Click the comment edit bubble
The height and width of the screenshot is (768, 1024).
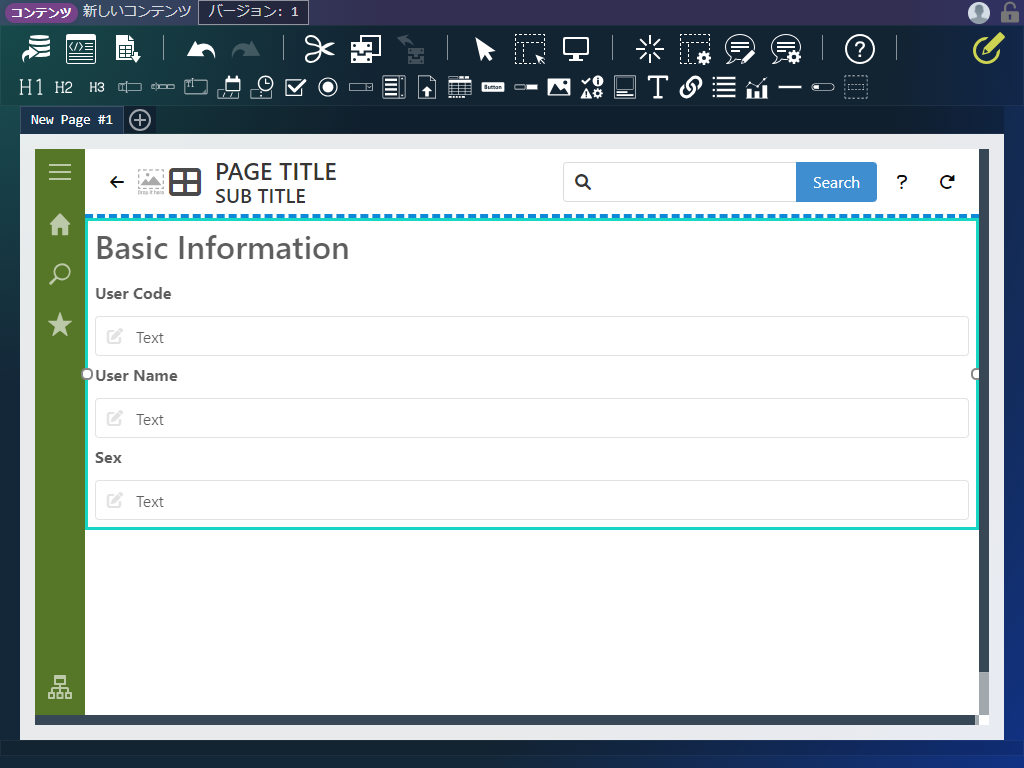pos(740,49)
